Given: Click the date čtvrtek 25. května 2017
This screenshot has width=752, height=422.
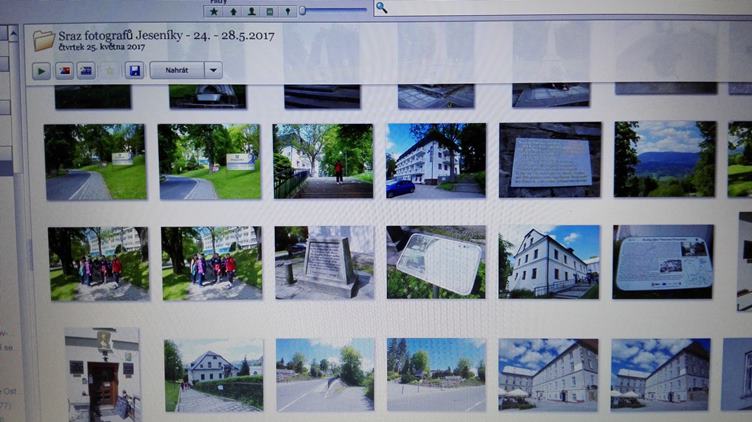Looking at the screenshot, I should pyautogui.click(x=102, y=47).
